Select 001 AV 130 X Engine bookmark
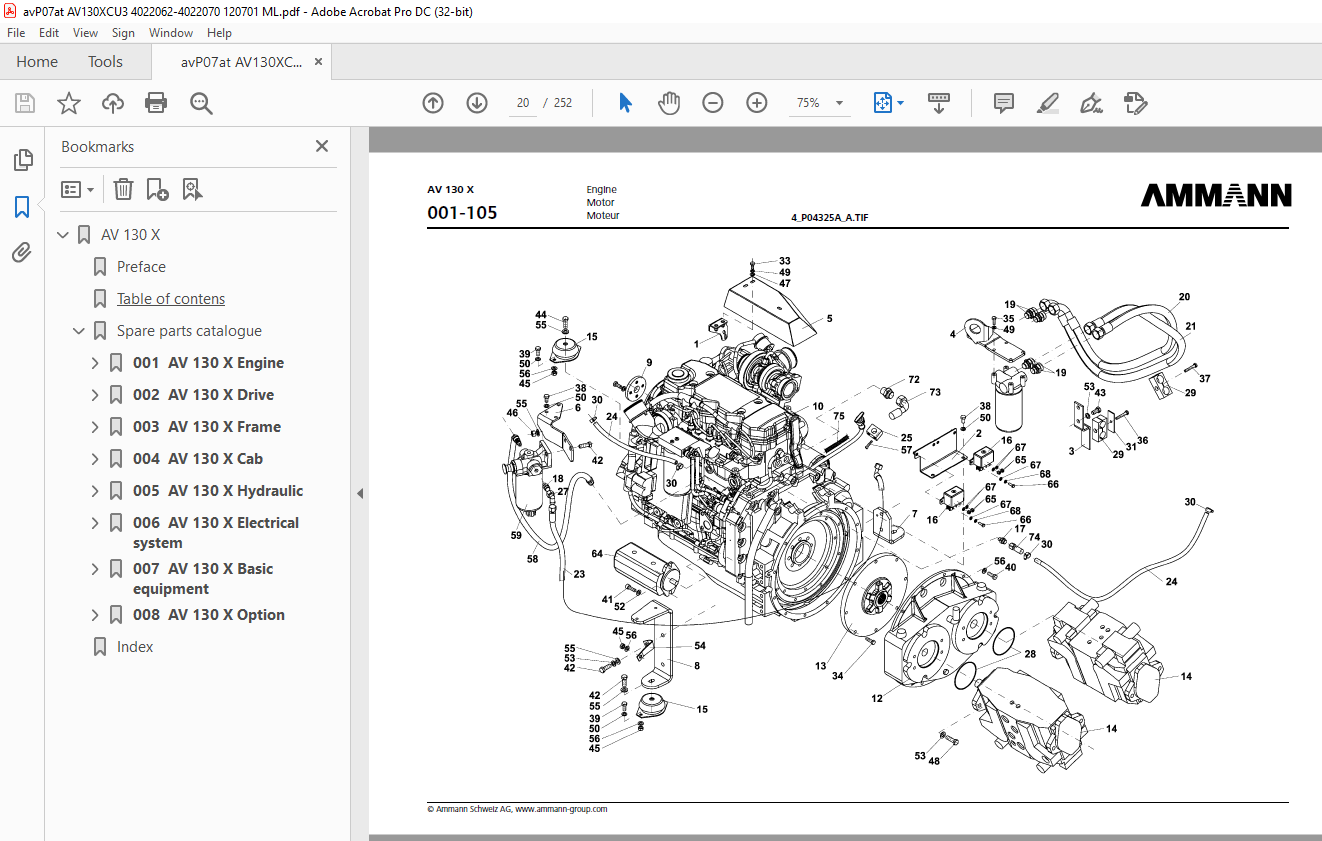The width and height of the screenshot is (1322, 841). point(208,363)
